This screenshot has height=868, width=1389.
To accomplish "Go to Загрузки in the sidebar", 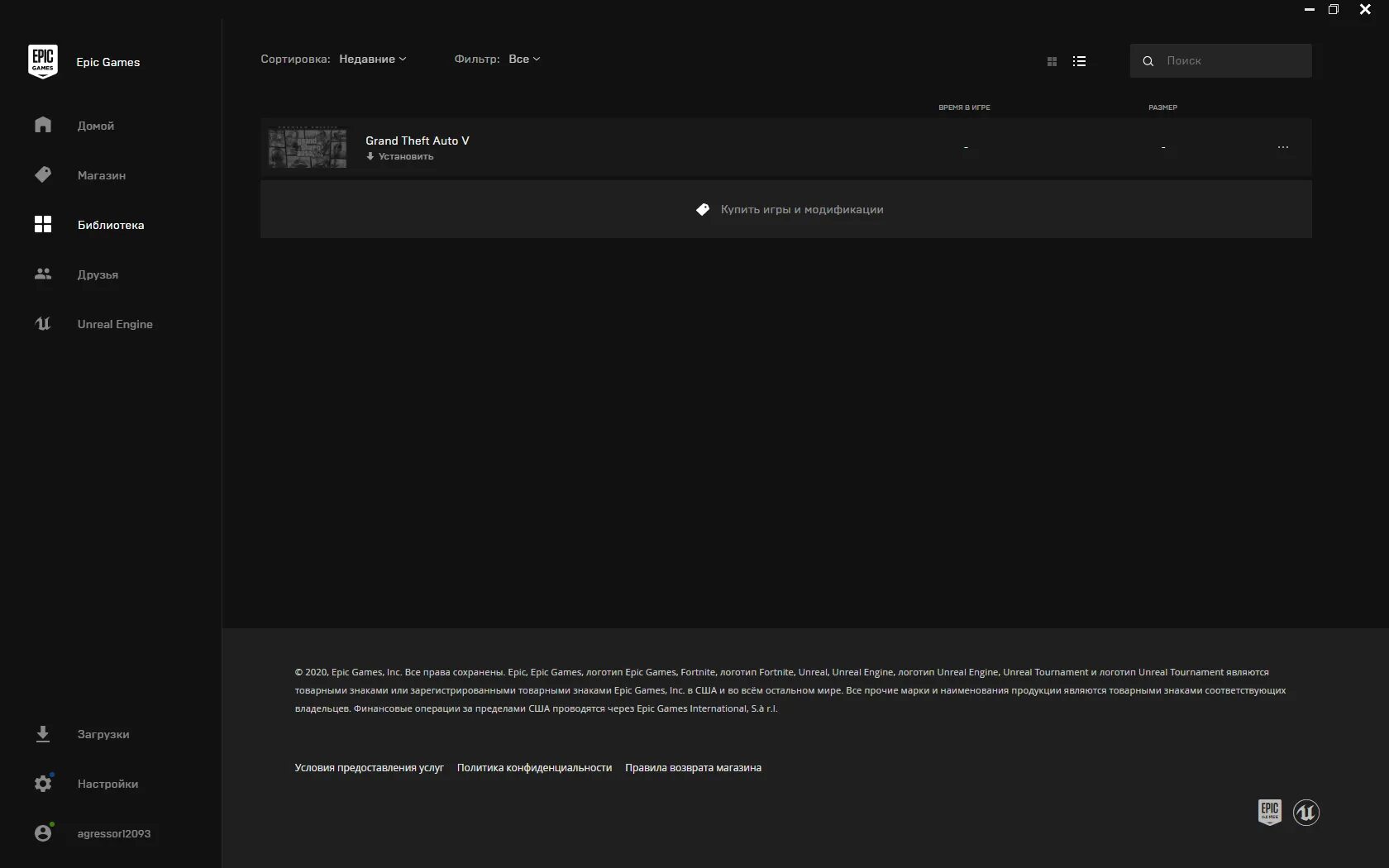I will (103, 734).
